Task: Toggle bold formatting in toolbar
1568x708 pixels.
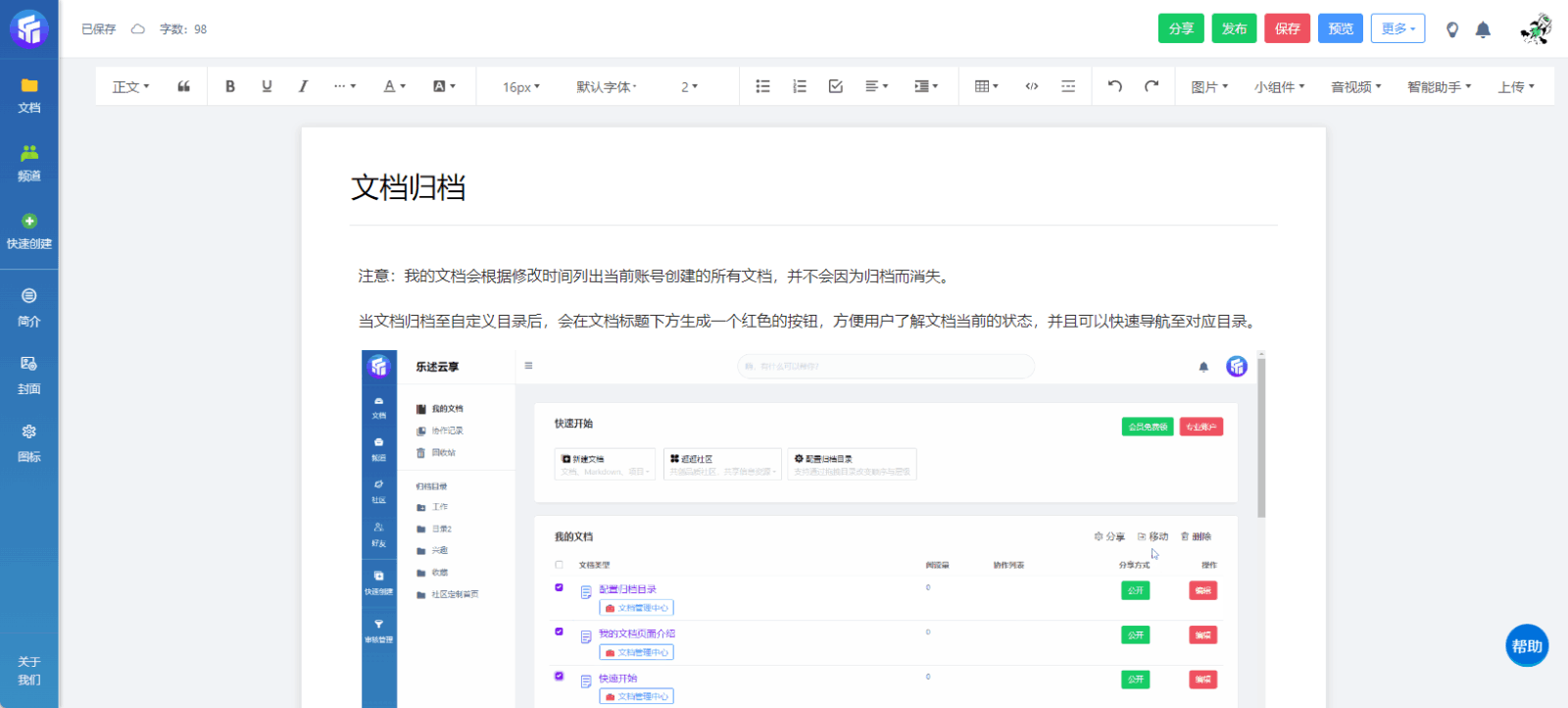Action: (230, 86)
